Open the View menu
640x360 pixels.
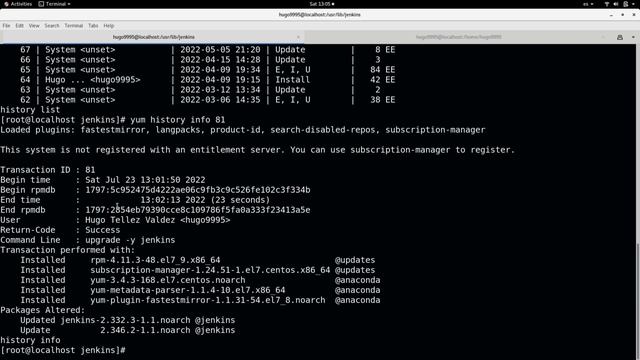pos(34,26)
